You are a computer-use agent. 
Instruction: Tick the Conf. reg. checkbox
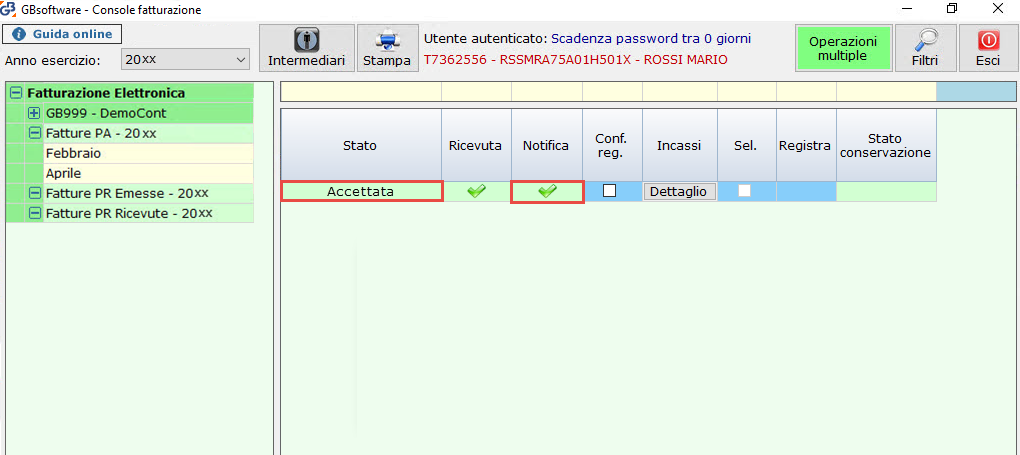pos(609,191)
